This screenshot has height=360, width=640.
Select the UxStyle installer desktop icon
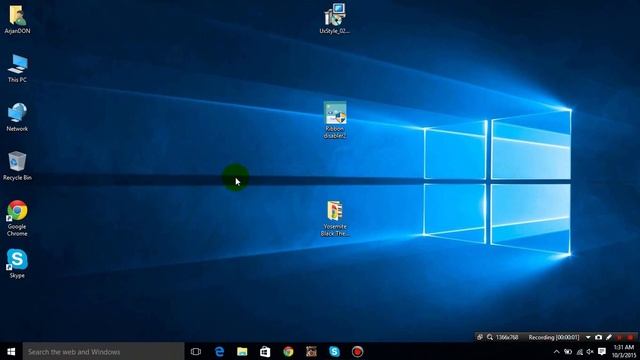(335, 19)
